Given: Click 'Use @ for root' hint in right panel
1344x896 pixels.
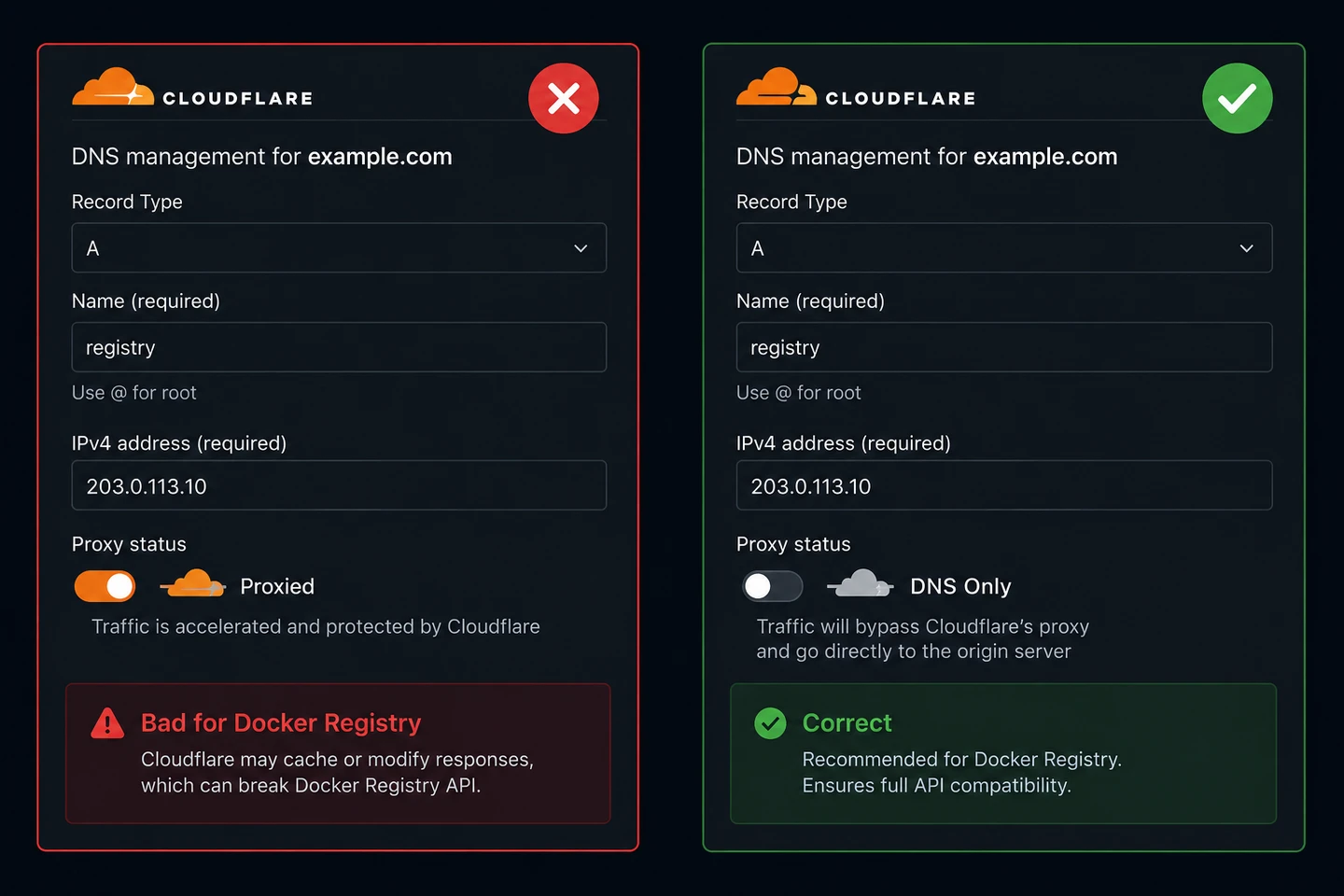Looking at the screenshot, I should pos(799,393).
